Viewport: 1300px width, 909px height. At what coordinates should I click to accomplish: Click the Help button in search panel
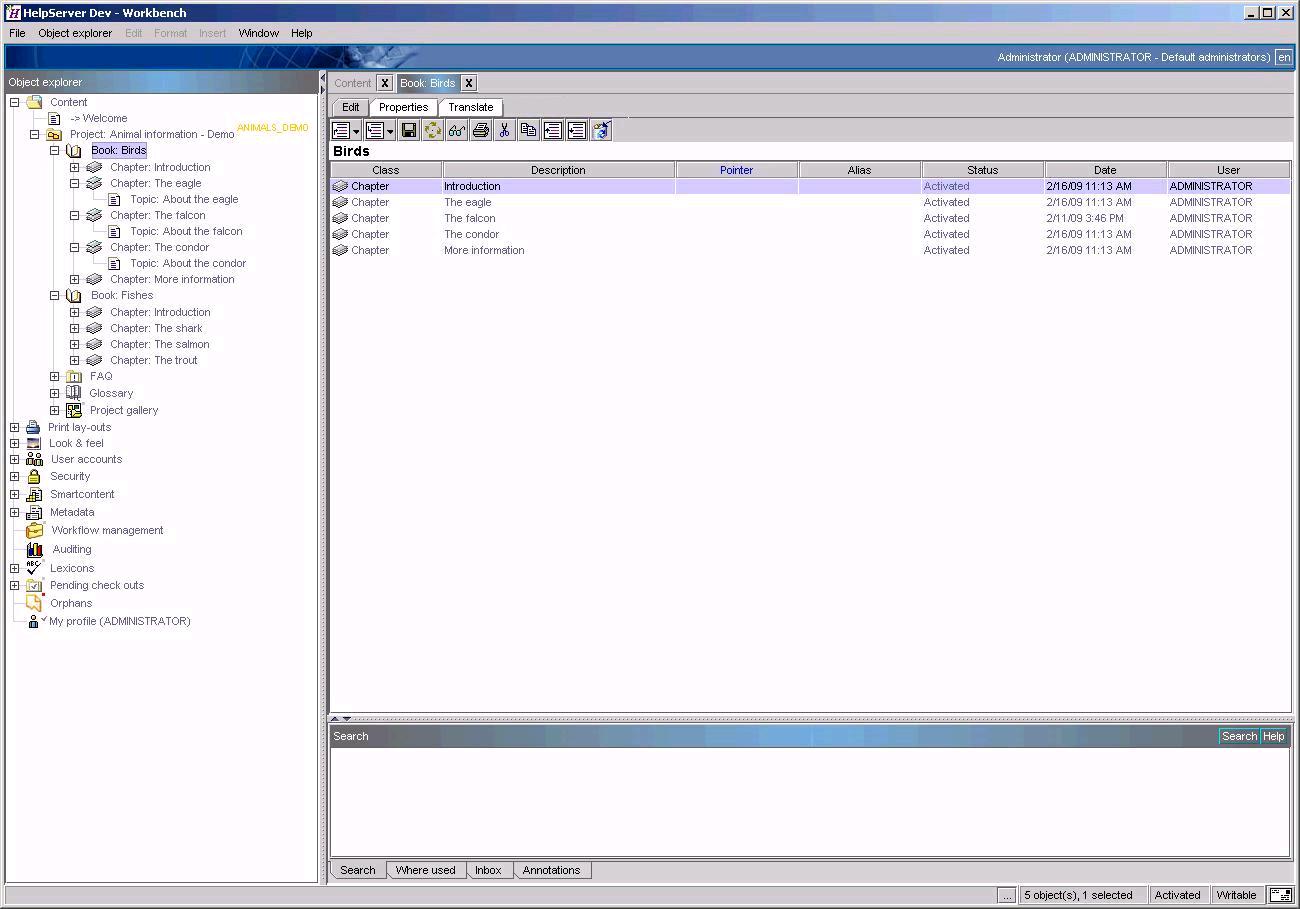click(x=1273, y=736)
